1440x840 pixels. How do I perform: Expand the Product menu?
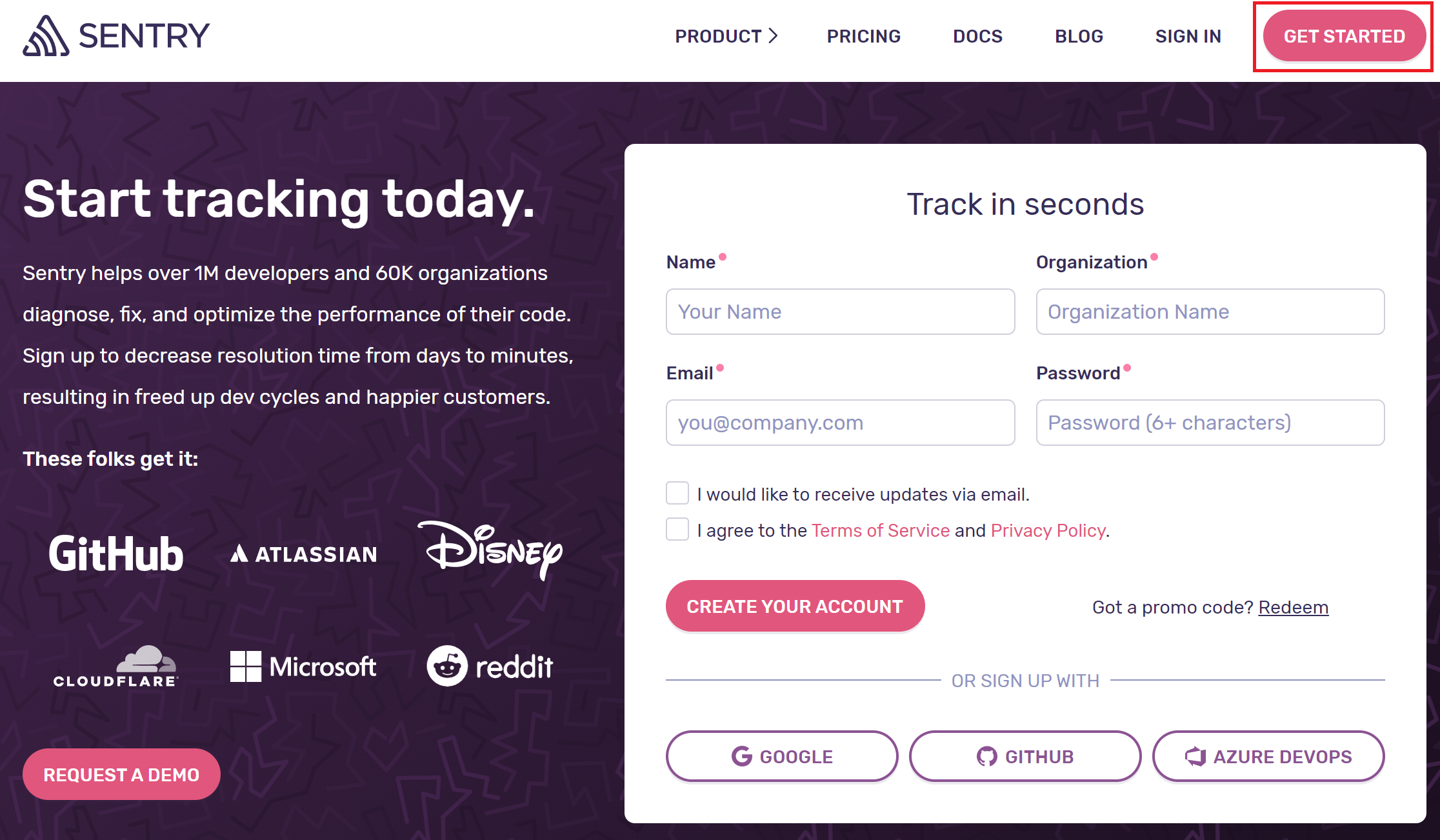click(x=726, y=36)
